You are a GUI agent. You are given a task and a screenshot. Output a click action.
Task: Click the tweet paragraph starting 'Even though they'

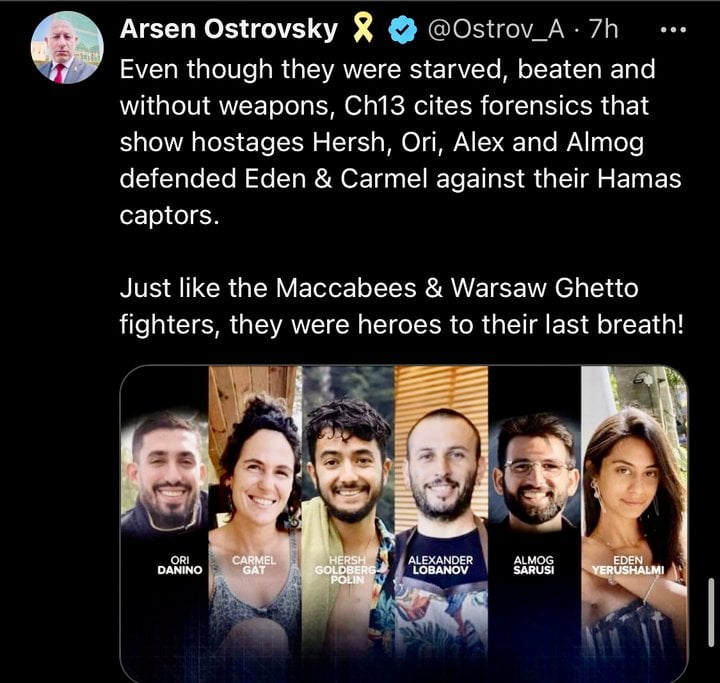click(400, 142)
